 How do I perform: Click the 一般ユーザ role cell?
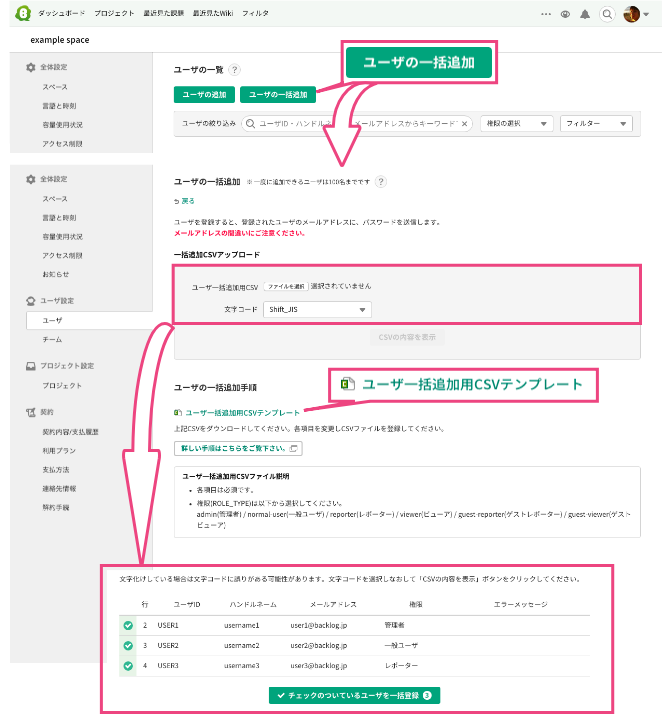click(401, 646)
